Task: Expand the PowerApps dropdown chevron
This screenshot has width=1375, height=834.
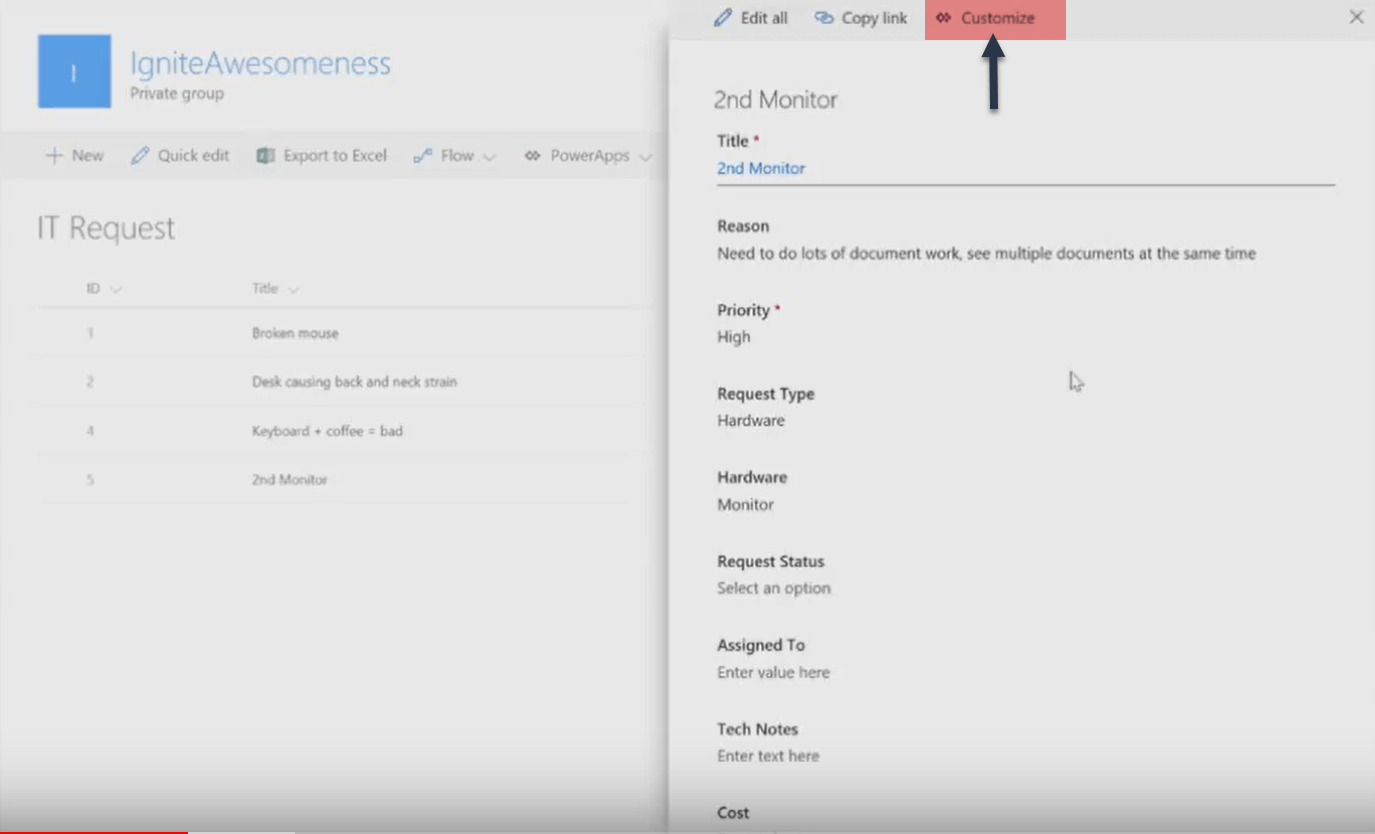Action: pyautogui.click(x=645, y=157)
